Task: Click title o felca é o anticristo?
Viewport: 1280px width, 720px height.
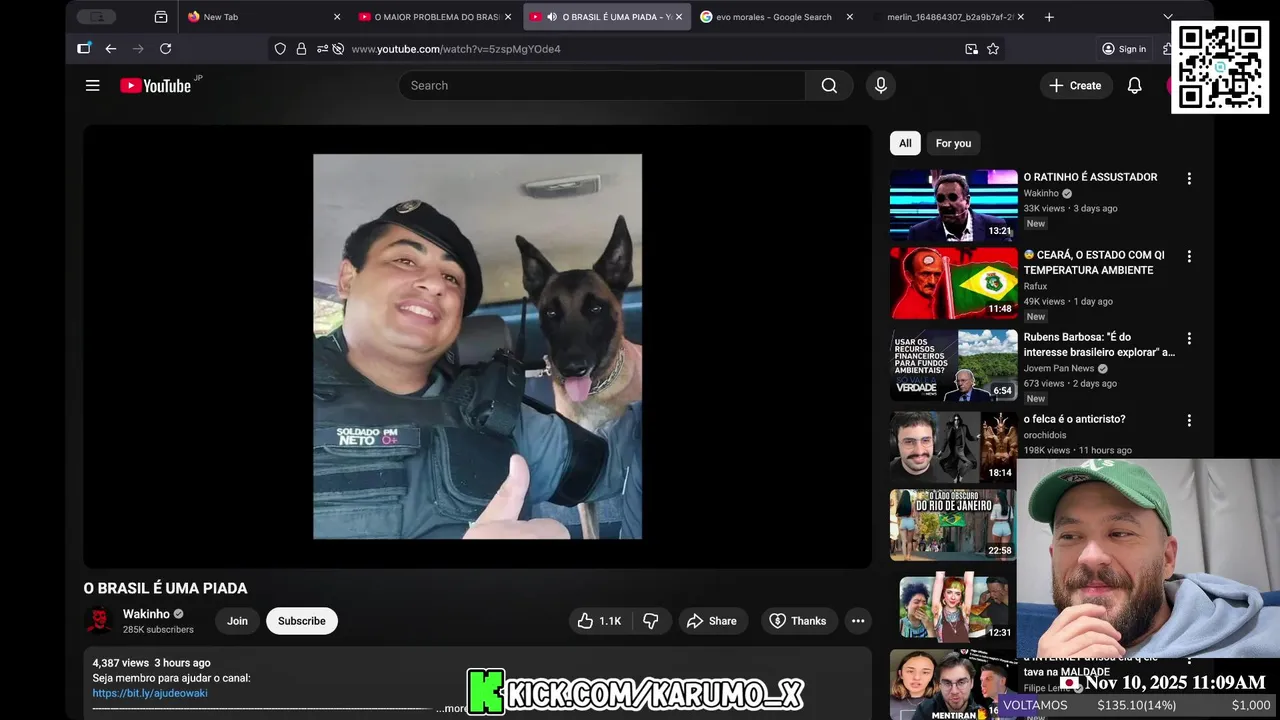Action: (1074, 419)
